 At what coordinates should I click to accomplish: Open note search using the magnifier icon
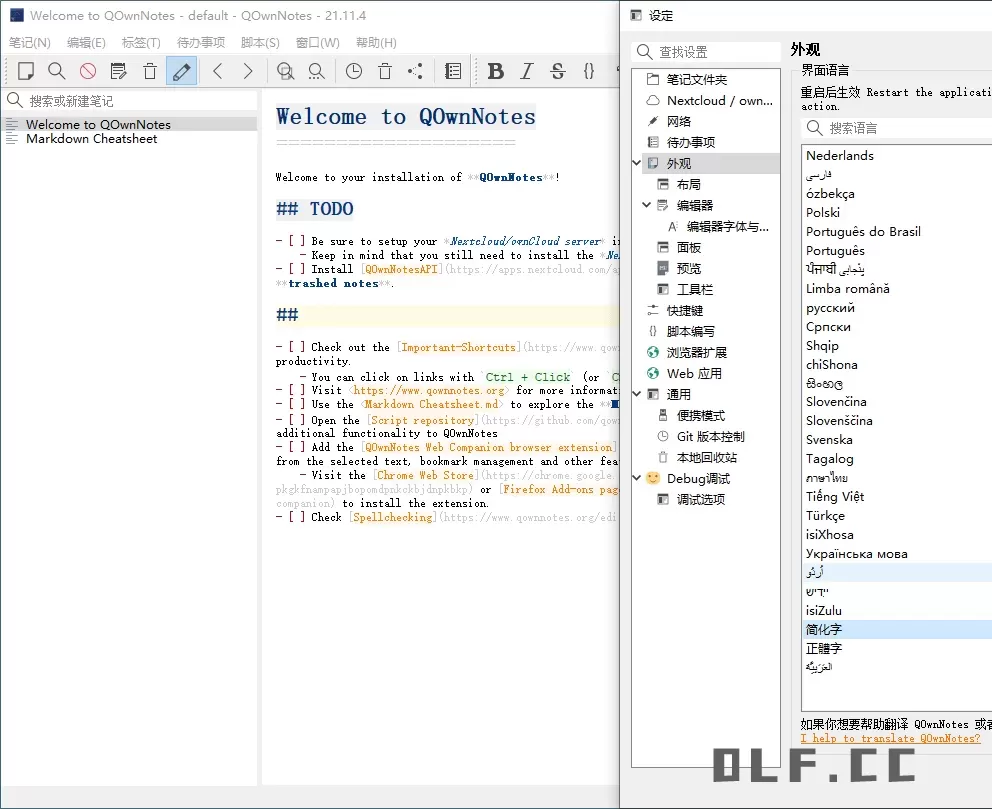pos(57,72)
